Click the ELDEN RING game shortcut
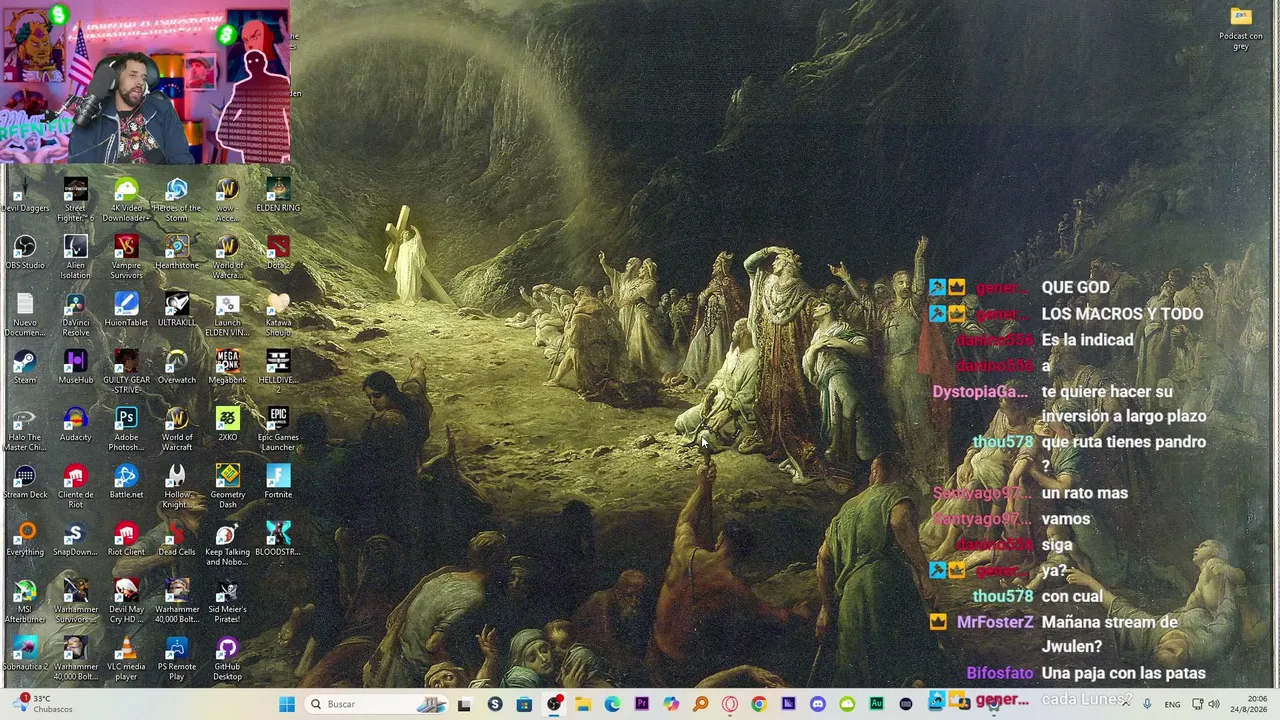 click(278, 195)
